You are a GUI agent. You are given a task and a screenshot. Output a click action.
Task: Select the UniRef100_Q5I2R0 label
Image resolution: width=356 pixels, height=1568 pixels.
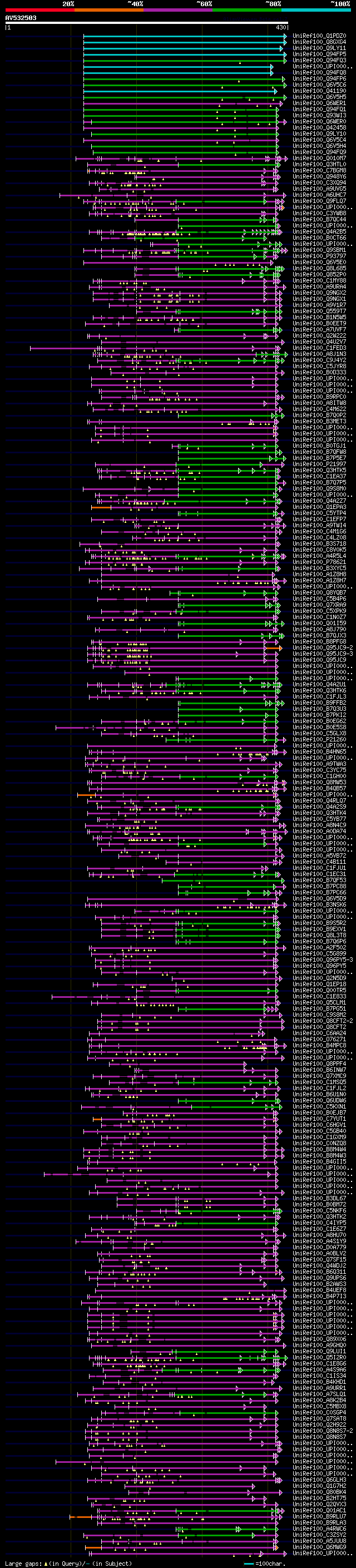pyautogui.click(x=319, y=1357)
